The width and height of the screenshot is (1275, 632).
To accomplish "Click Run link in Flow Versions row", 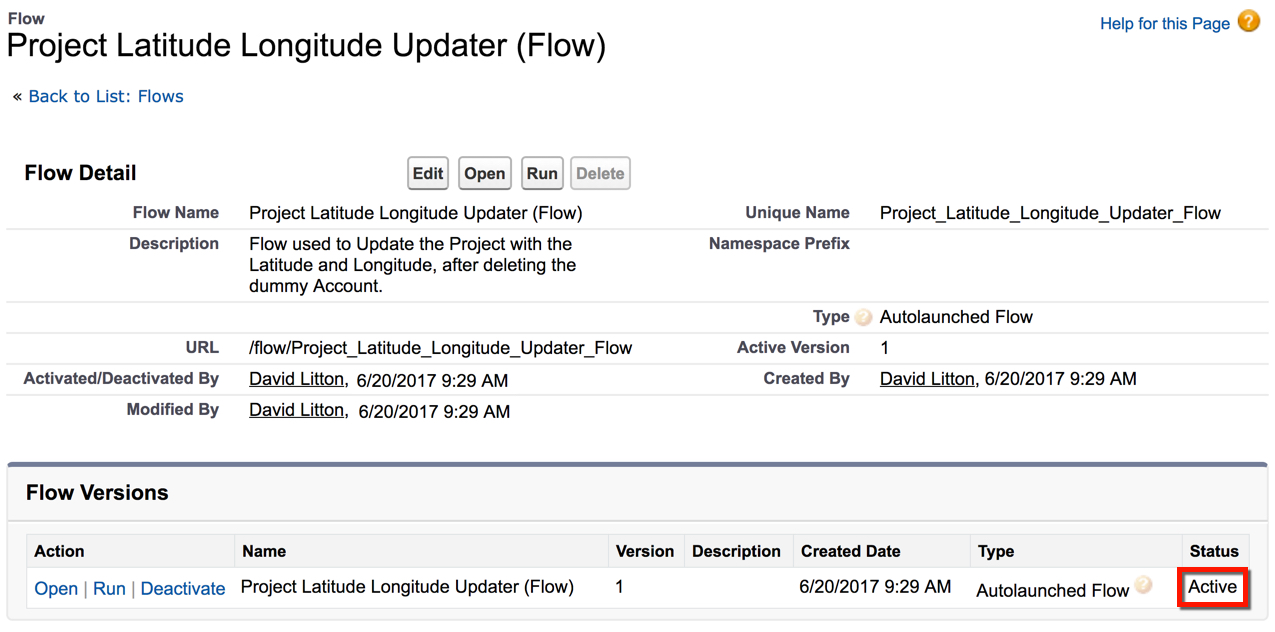I will tap(109, 589).
